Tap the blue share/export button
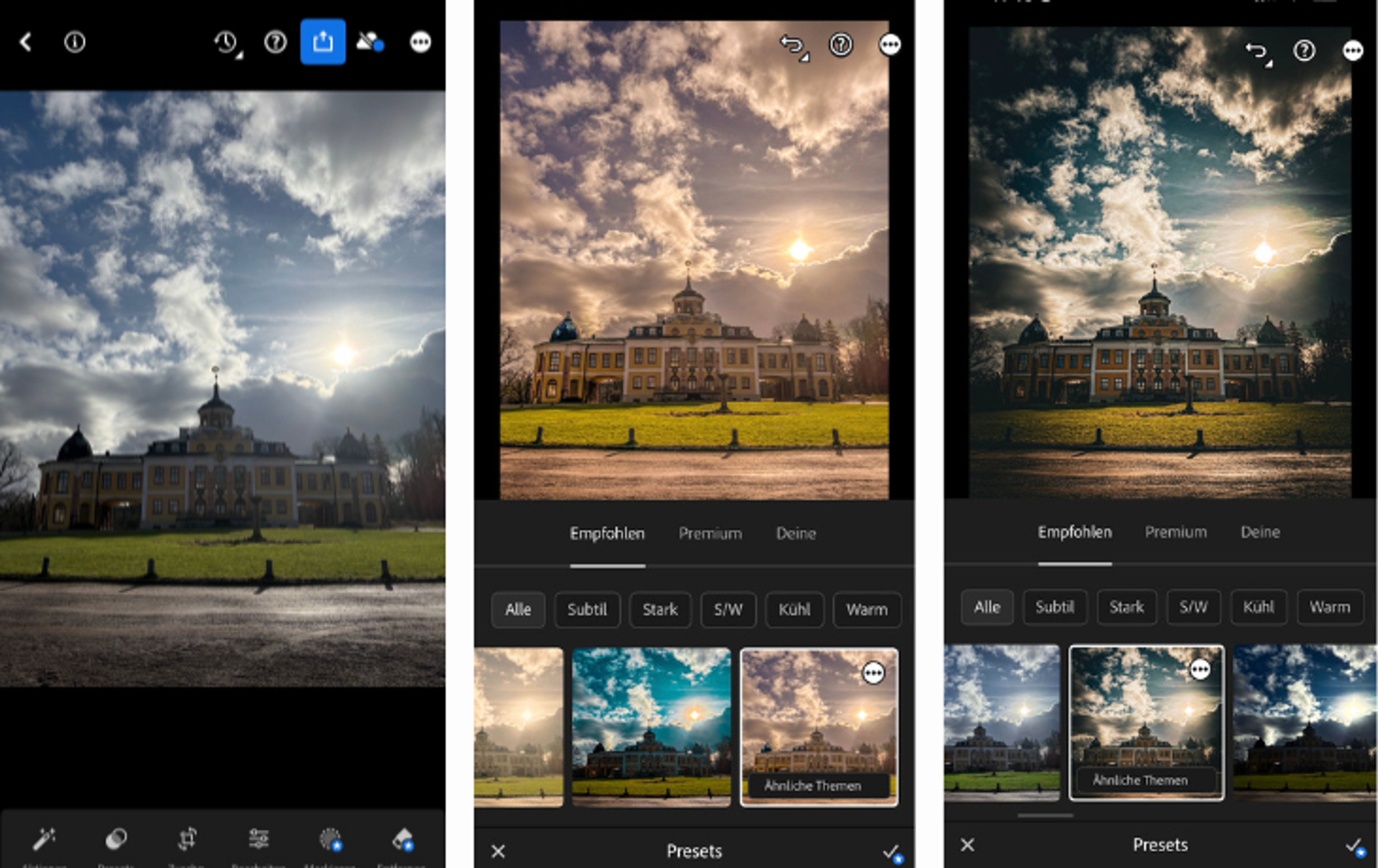Screen dimensions: 1378x868 coord(323,42)
